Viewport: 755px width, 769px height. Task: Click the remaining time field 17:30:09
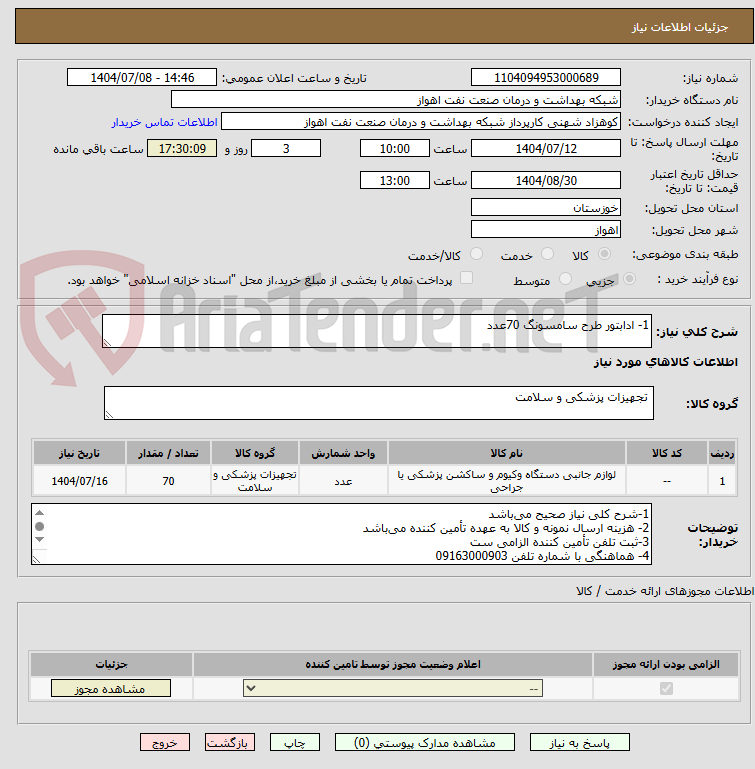click(182, 148)
